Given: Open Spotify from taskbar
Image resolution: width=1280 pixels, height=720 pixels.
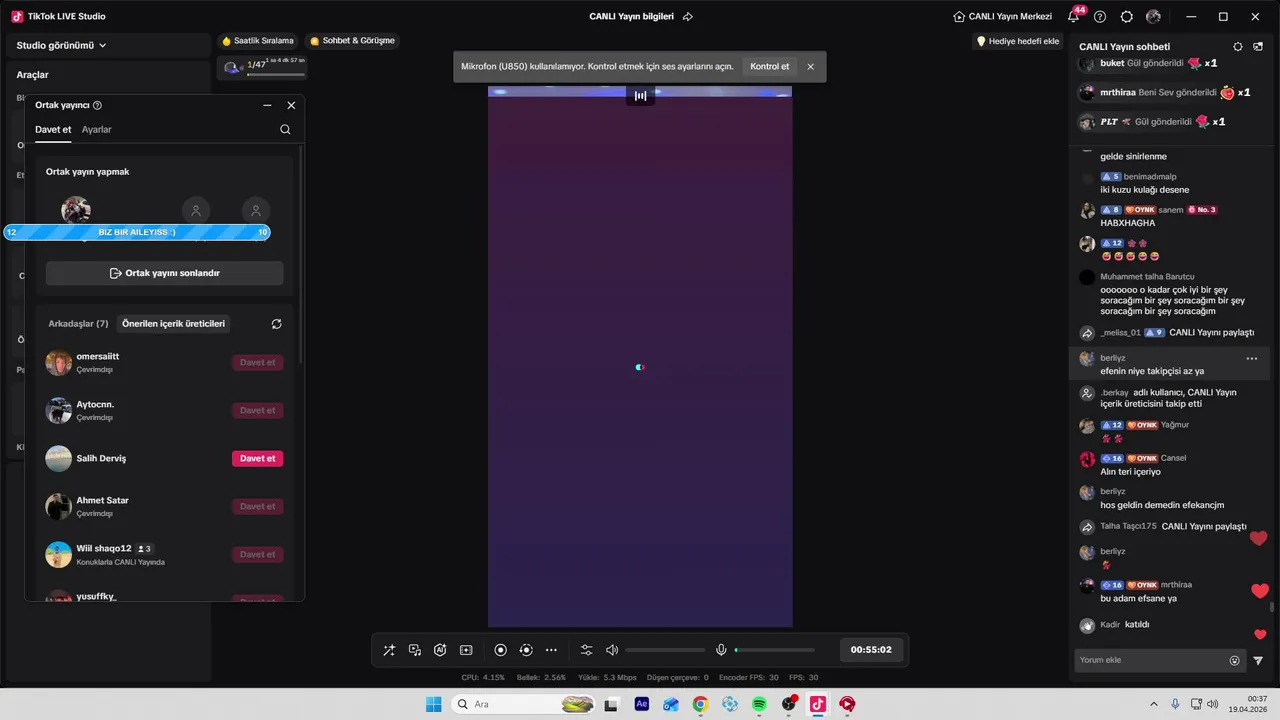Looking at the screenshot, I should point(759,704).
